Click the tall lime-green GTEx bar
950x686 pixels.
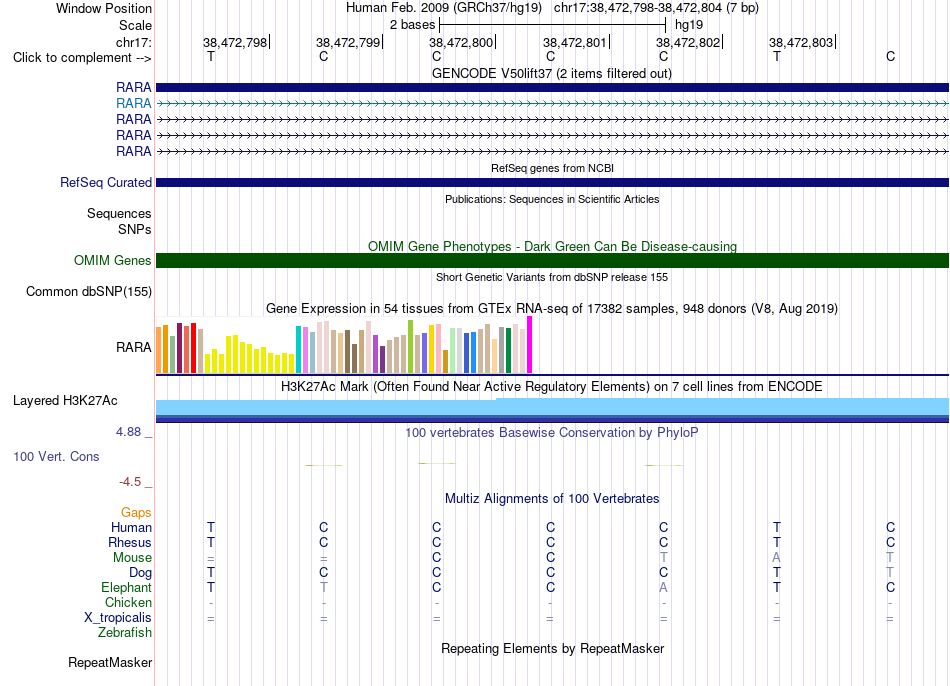pos(411,346)
